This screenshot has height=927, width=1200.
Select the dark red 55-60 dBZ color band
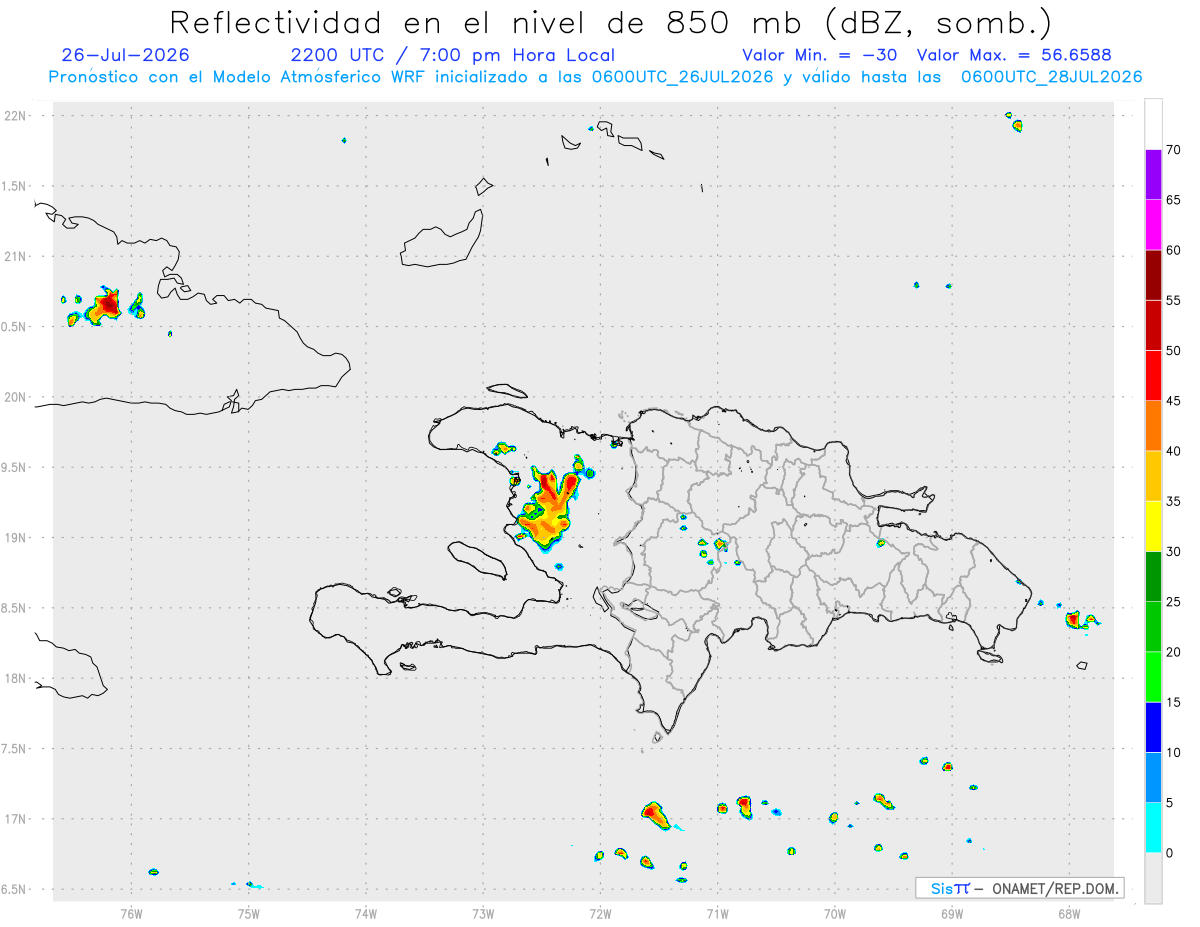tap(1153, 275)
